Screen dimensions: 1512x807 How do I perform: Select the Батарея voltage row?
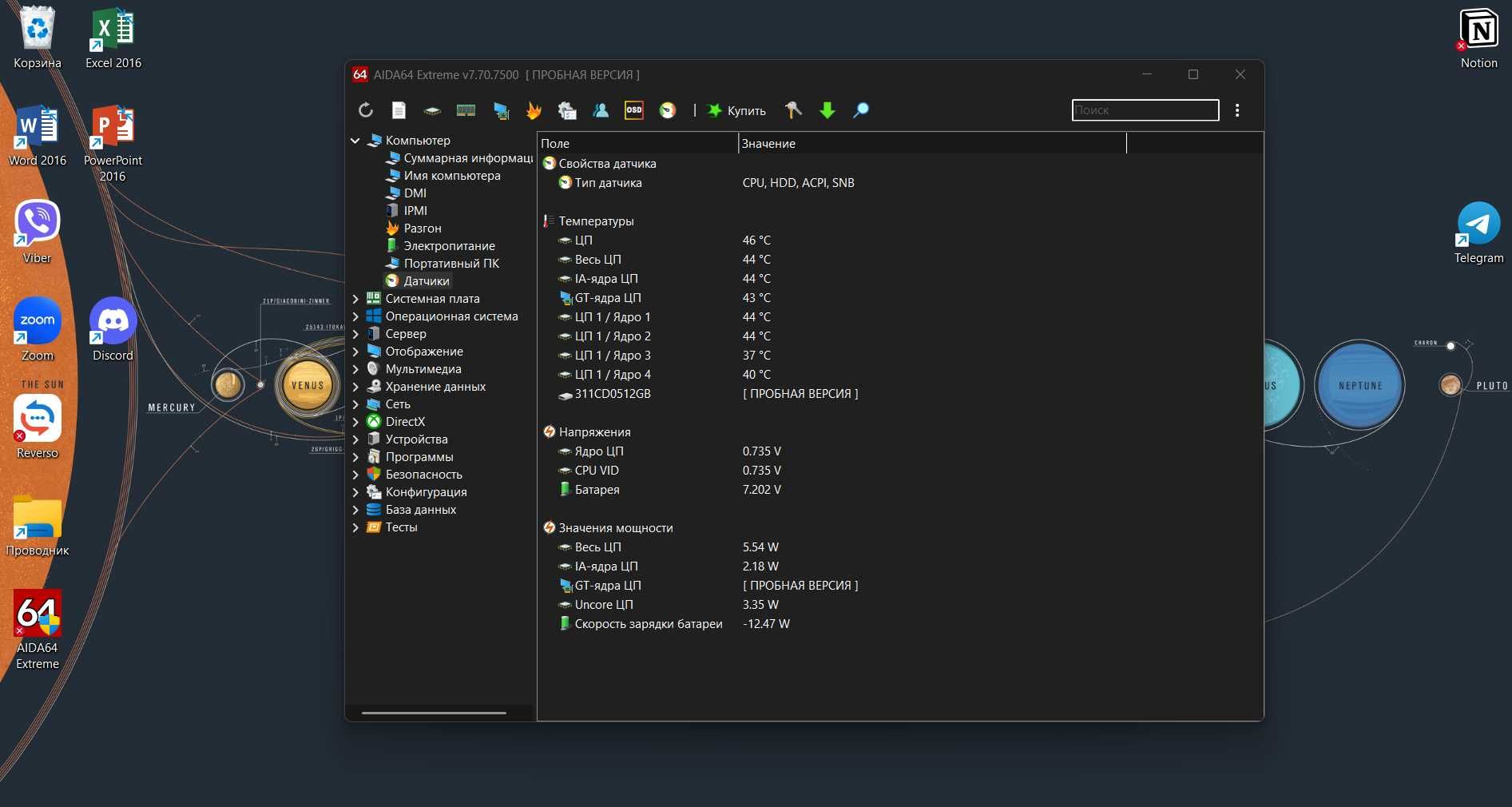tap(900, 490)
